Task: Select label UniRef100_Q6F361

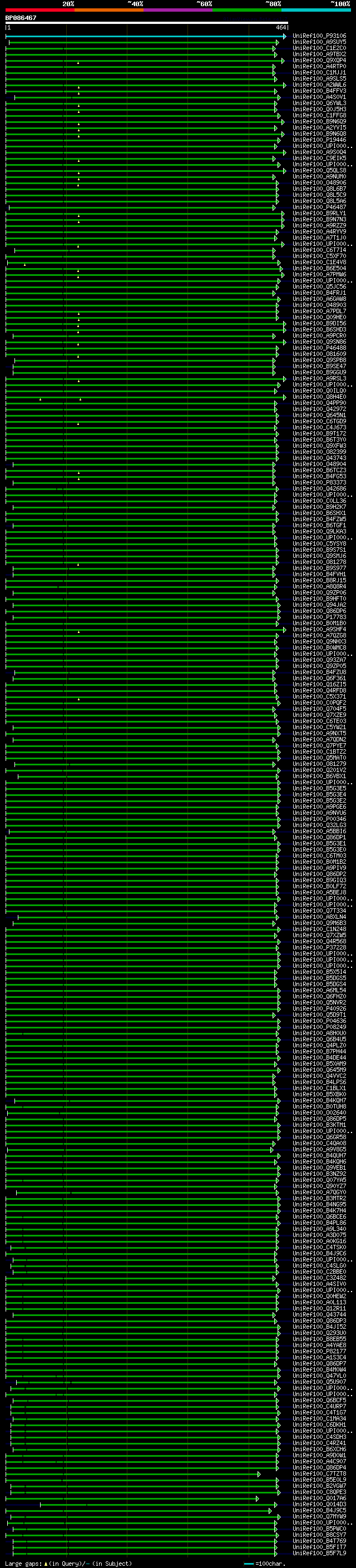Action: click(319, 679)
